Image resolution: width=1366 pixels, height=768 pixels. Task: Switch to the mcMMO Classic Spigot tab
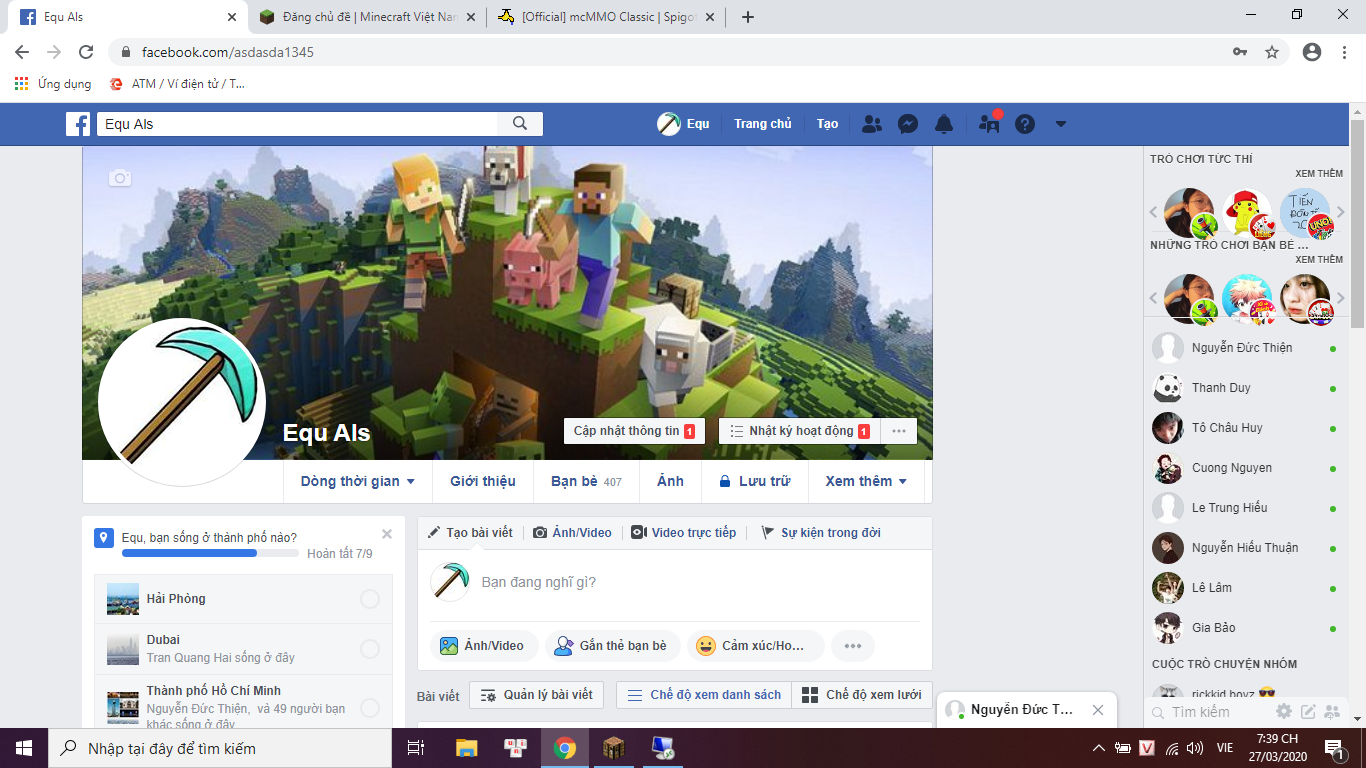pos(607,17)
